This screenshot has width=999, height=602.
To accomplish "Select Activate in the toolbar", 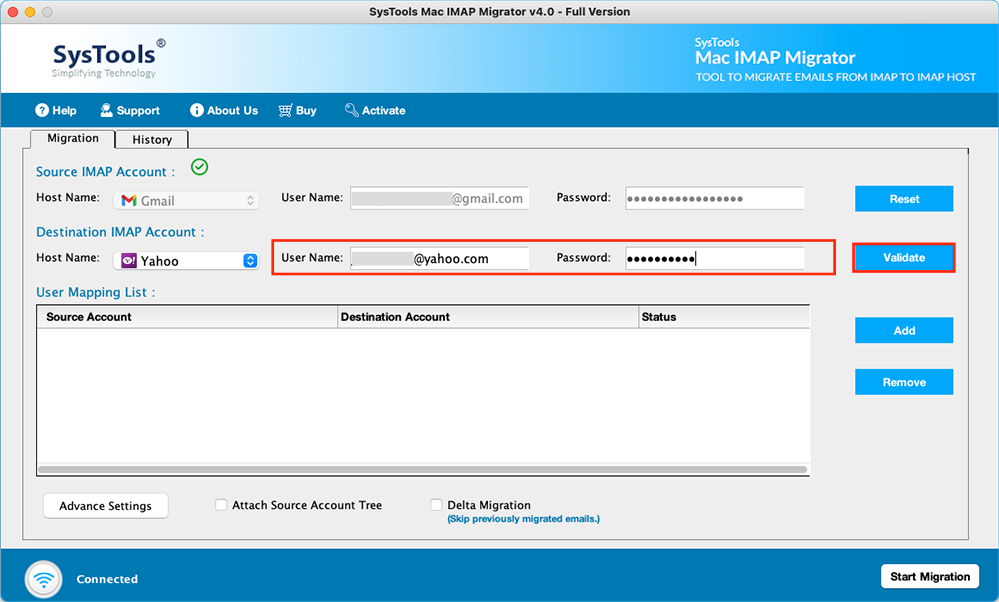I will (375, 110).
